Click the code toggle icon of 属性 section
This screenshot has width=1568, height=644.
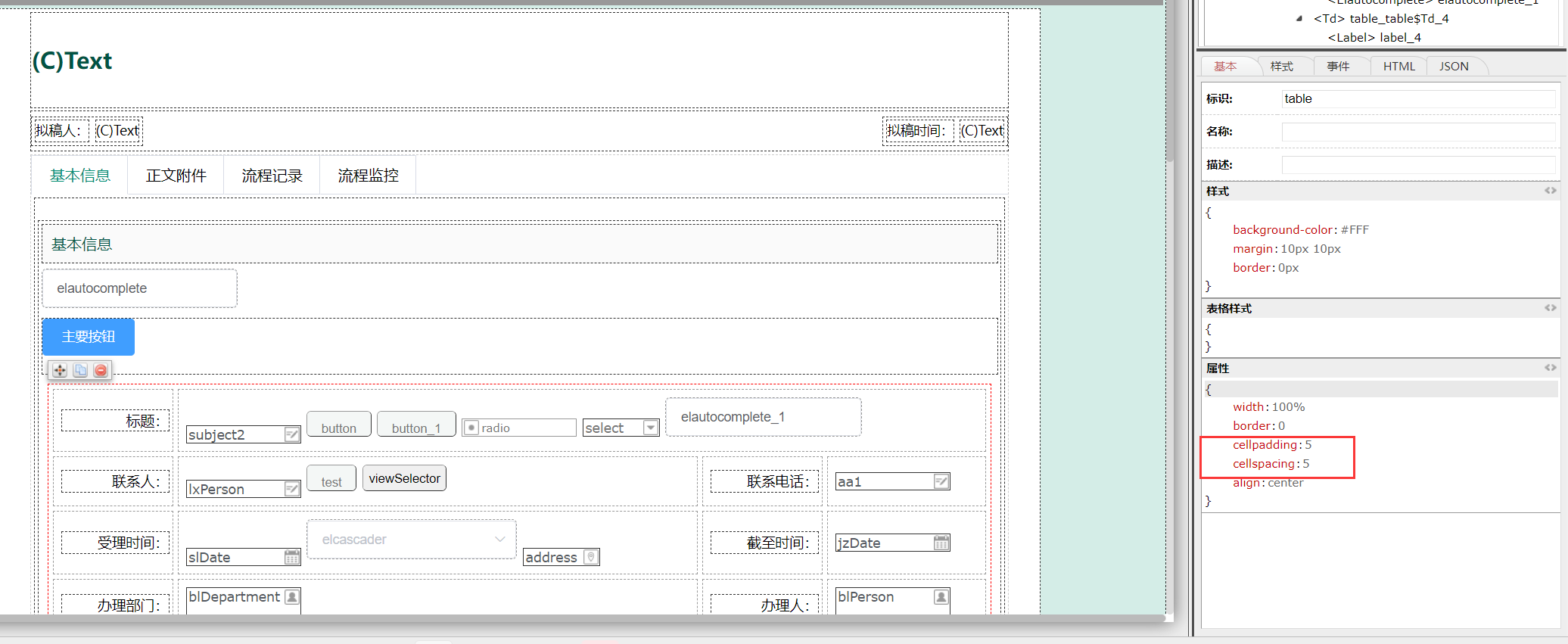[x=1551, y=368]
